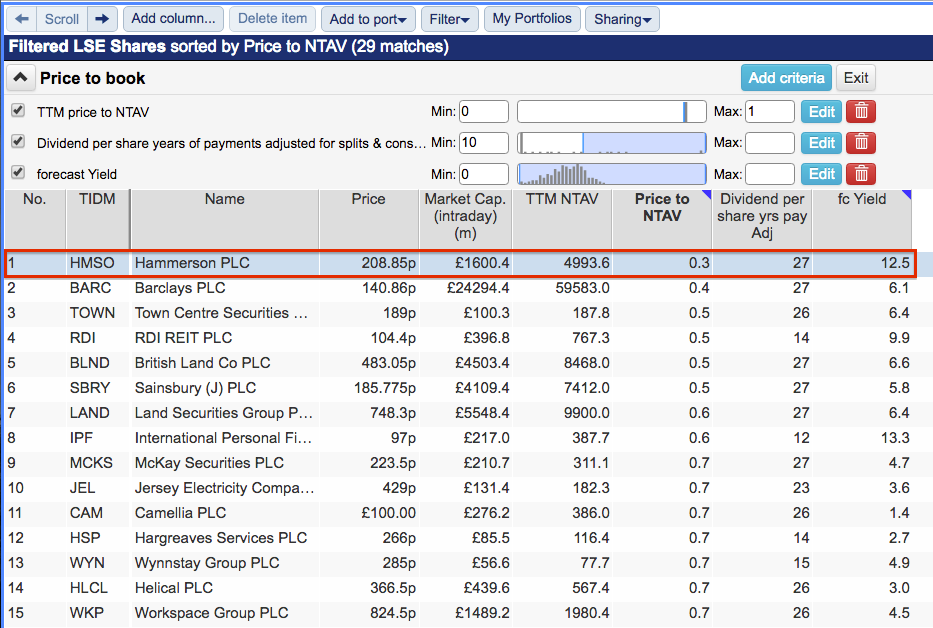The height and width of the screenshot is (628, 933).
Task: Delete the TTM price to NTAV criterion
Action: (861, 111)
